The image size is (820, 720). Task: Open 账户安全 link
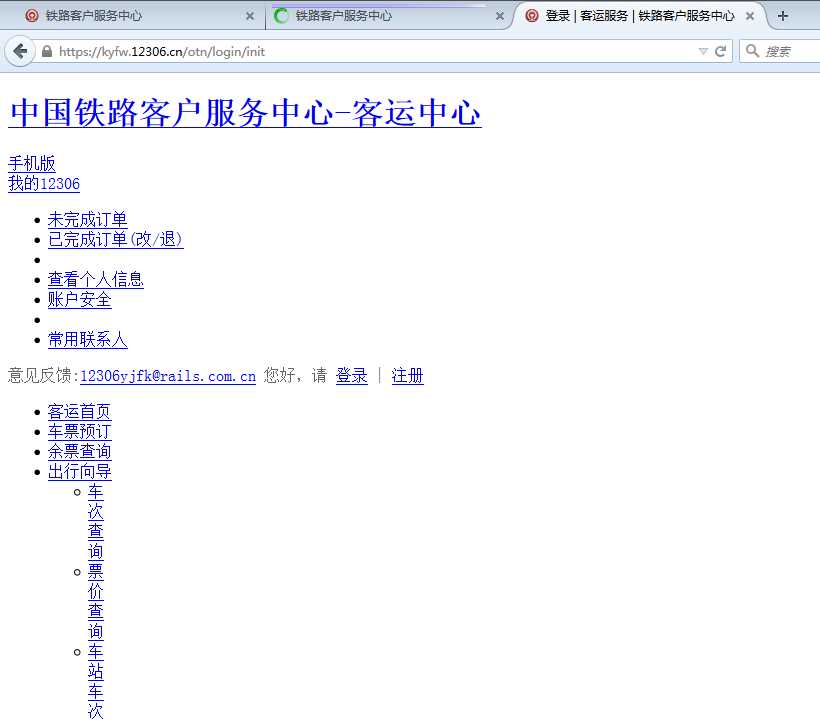pyautogui.click(x=79, y=300)
